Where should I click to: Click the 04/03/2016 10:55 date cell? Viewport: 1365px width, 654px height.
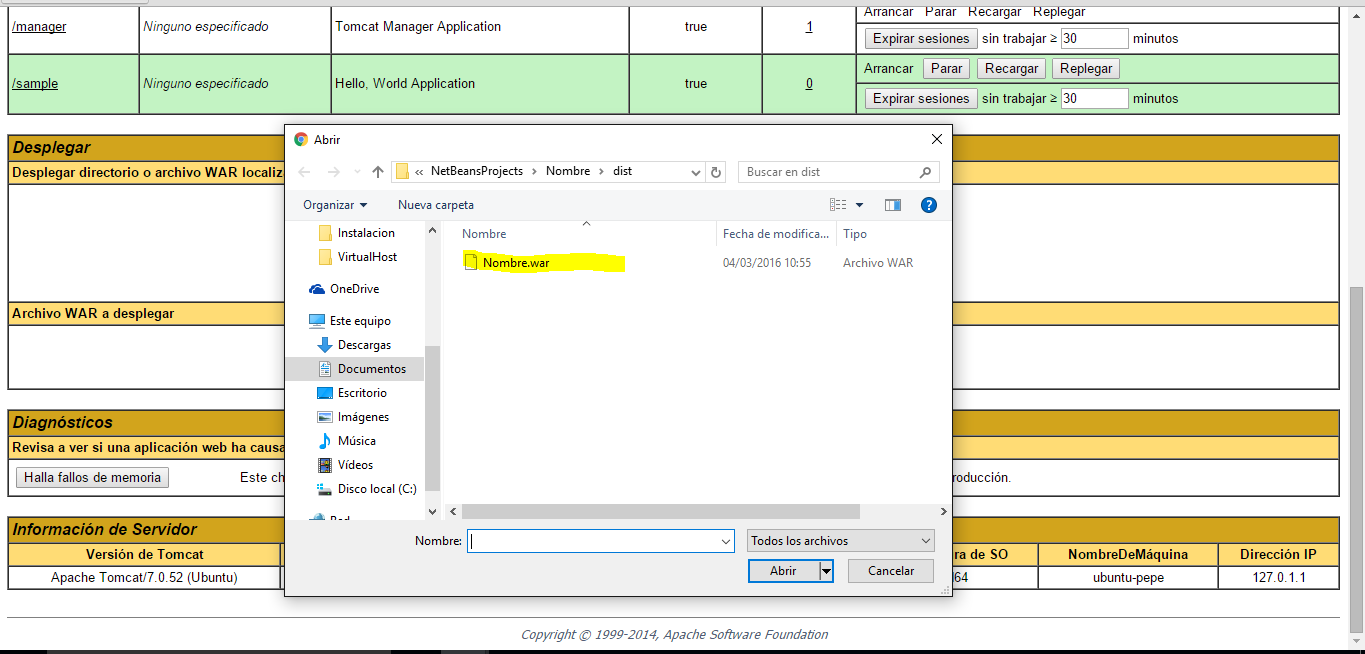pos(767,263)
